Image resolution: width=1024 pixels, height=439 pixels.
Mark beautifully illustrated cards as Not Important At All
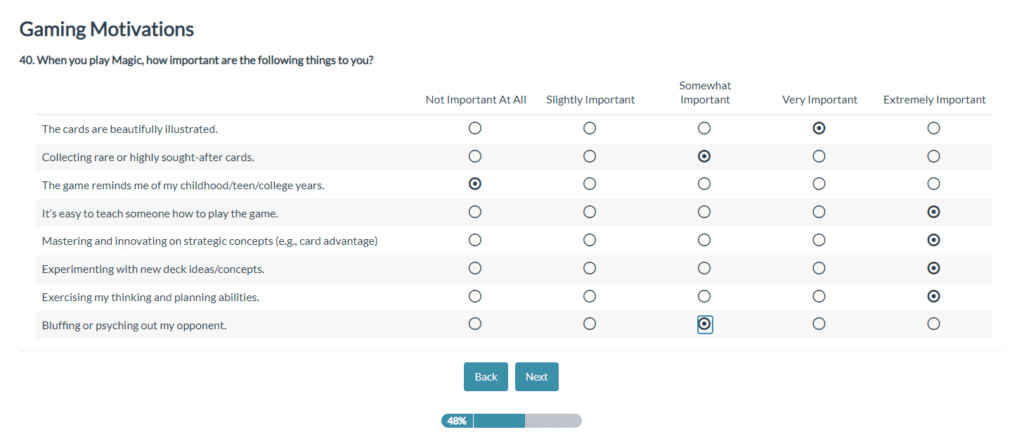[x=475, y=128]
